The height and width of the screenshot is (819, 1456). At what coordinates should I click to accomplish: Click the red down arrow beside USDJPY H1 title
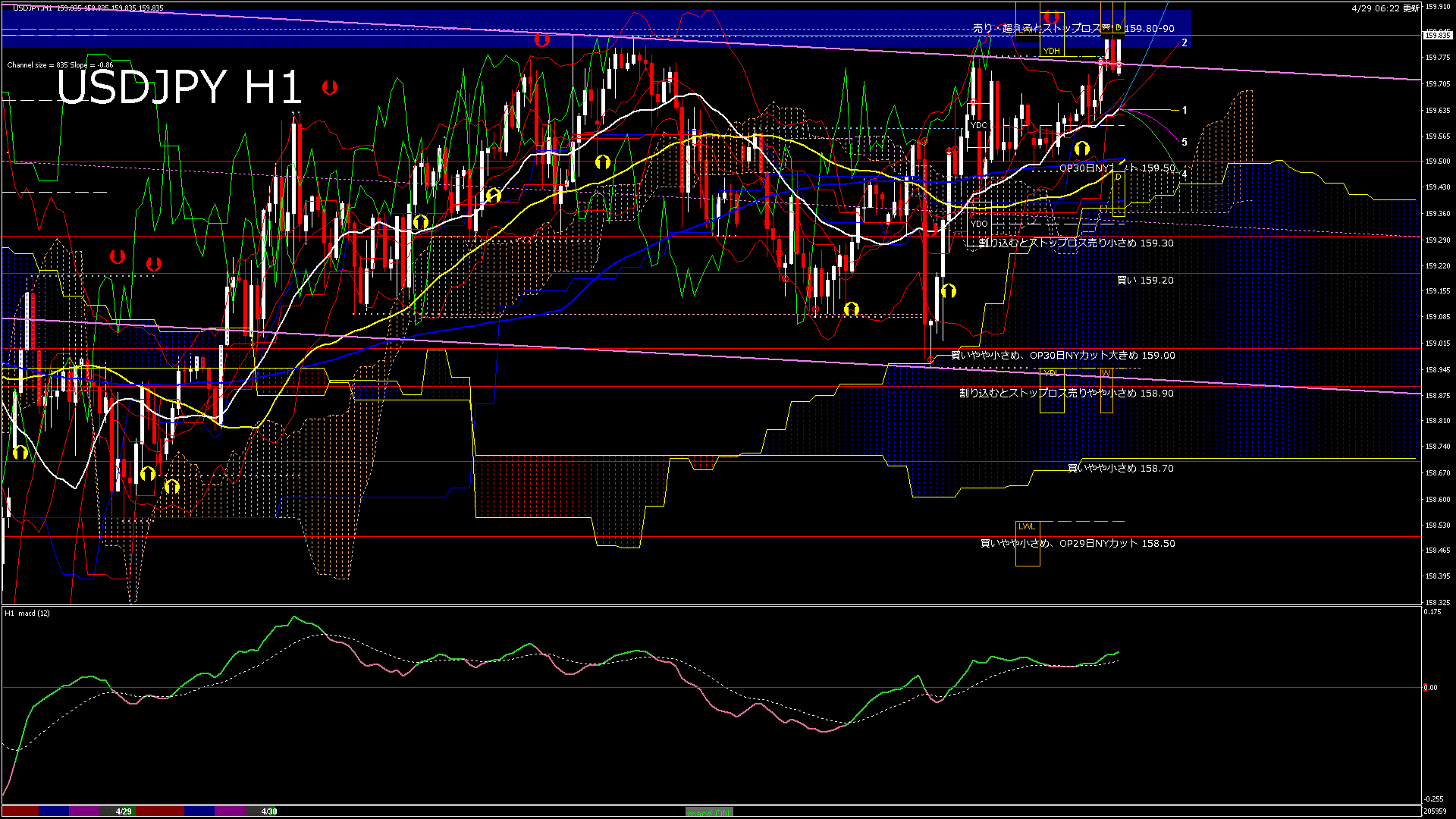(x=329, y=88)
